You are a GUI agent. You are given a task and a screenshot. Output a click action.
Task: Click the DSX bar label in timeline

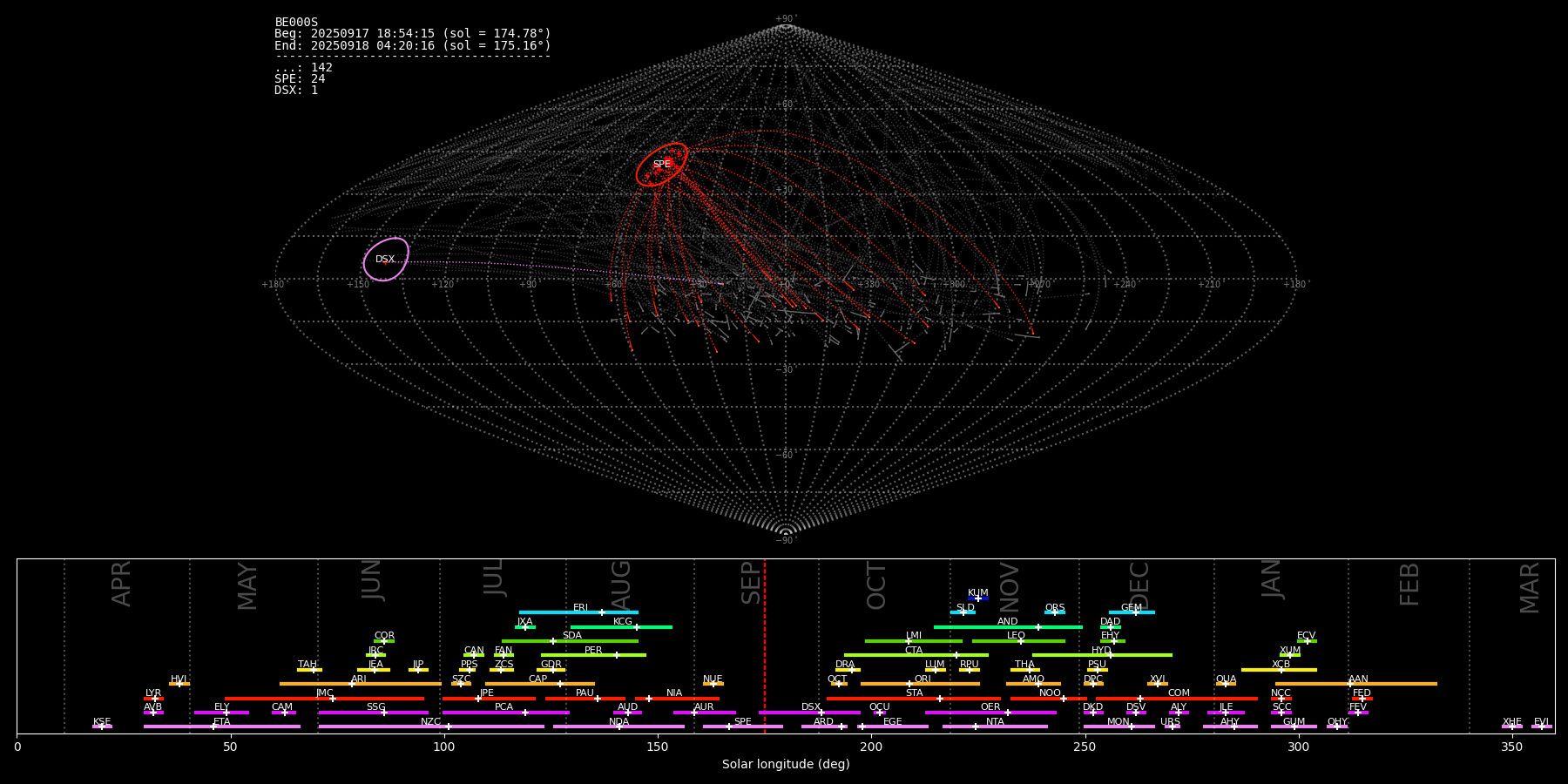point(811,707)
